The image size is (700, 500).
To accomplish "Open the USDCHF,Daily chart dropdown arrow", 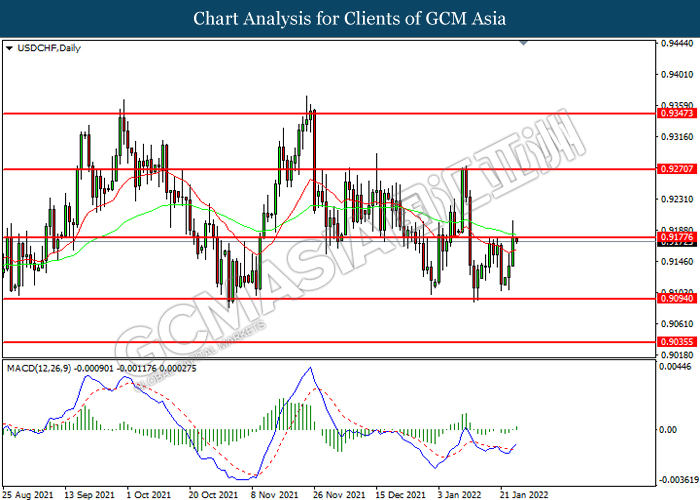I will pos(9,48).
